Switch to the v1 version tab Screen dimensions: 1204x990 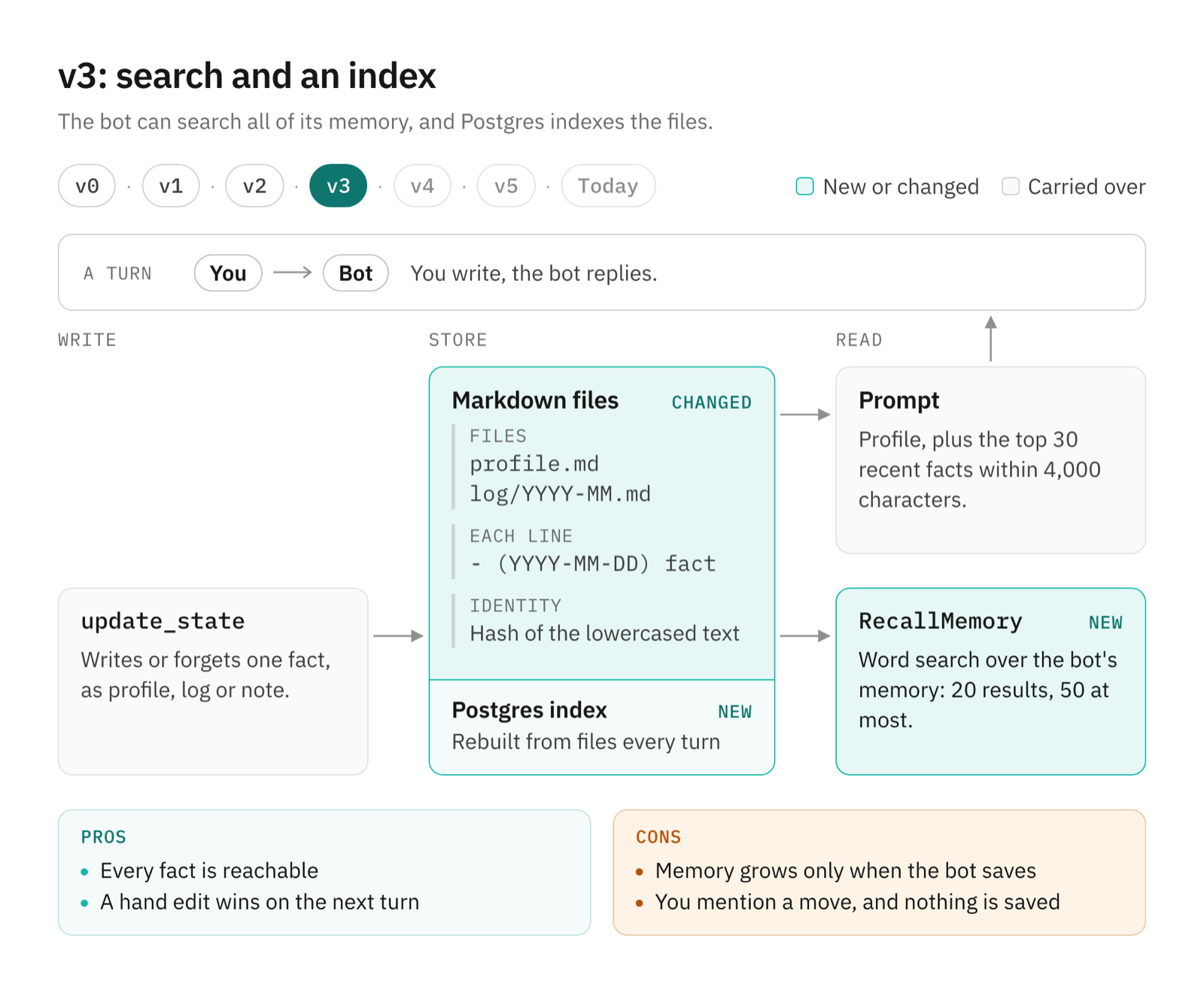(x=171, y=186)
